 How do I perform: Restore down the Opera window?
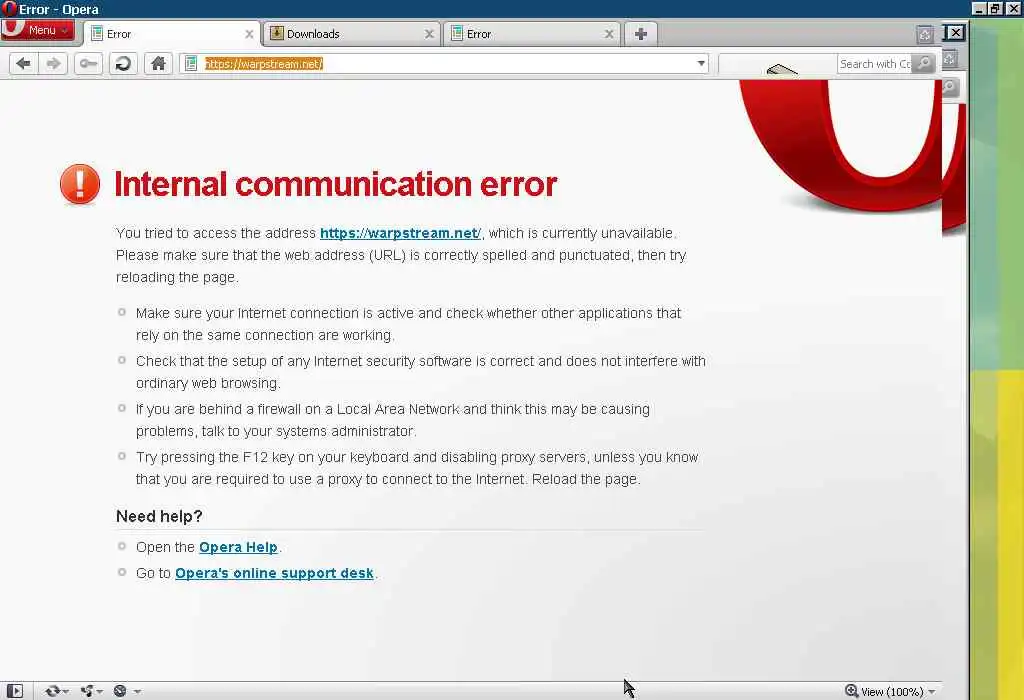coord(995,8)
